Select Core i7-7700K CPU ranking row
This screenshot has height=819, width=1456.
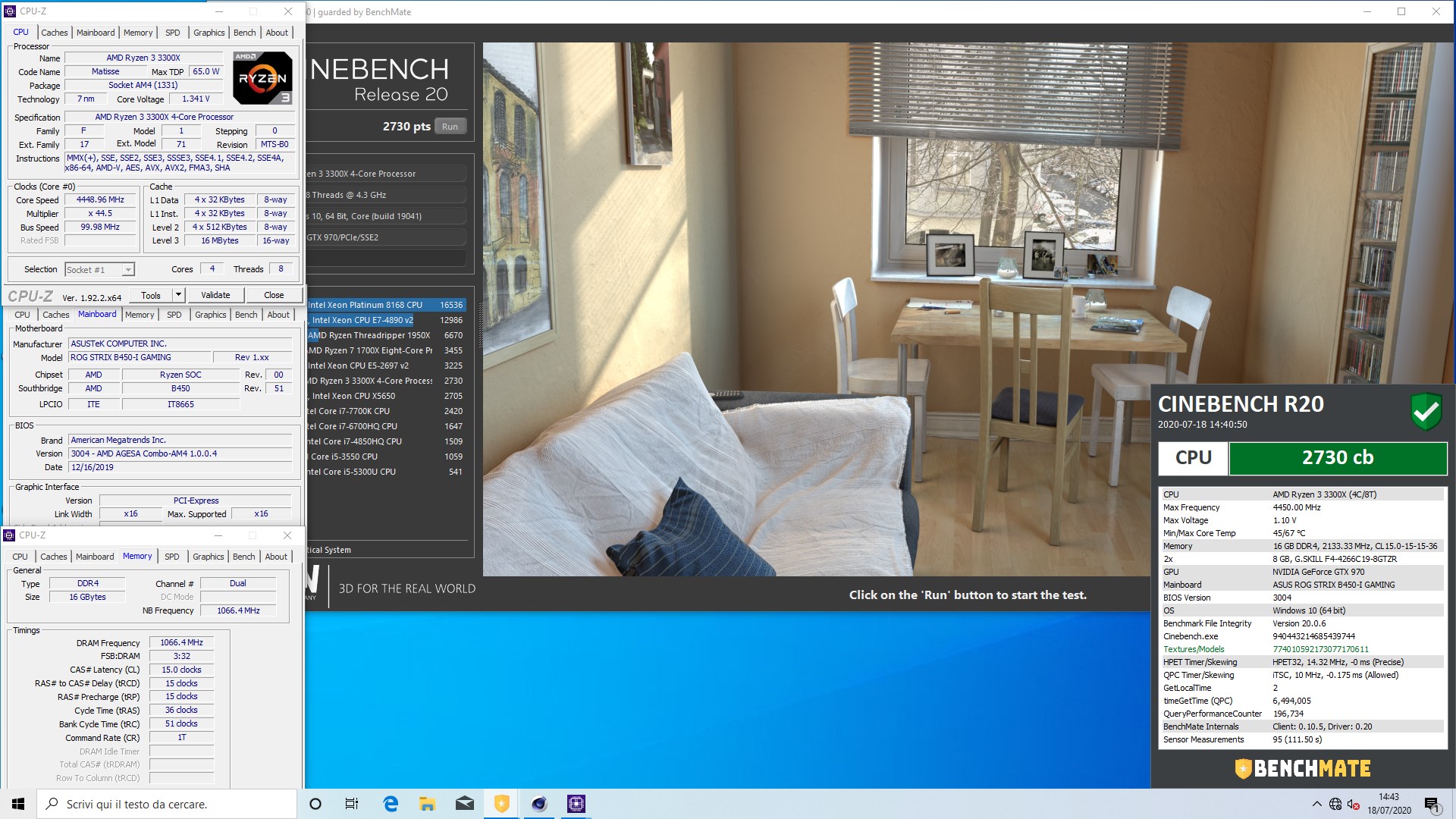pos(386,411)
